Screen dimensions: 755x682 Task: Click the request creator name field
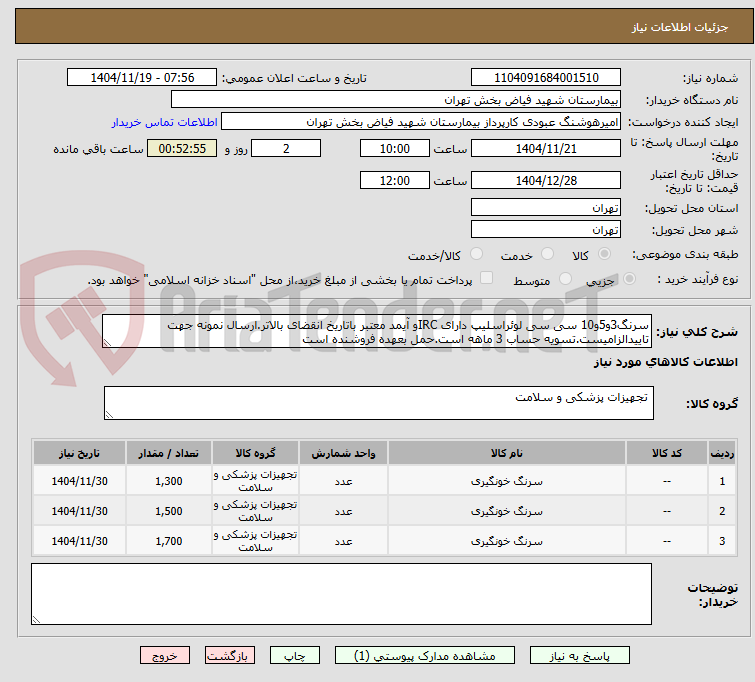(x=421, y=122)
